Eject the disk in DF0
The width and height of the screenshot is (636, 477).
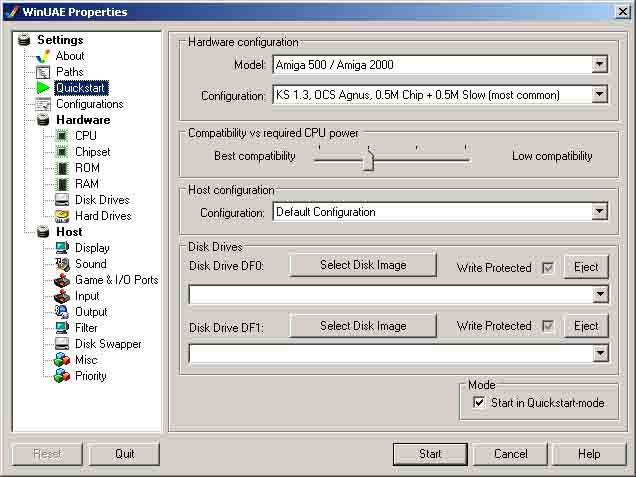pyautogui.click(x=586, y=267)
